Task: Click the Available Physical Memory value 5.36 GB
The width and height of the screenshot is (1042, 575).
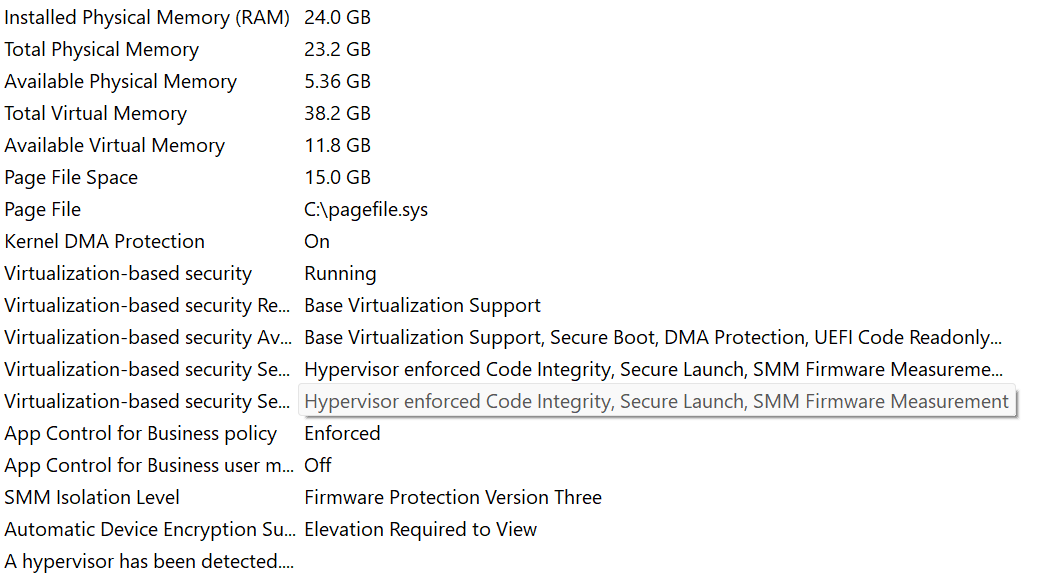Action: coord(337,81)
